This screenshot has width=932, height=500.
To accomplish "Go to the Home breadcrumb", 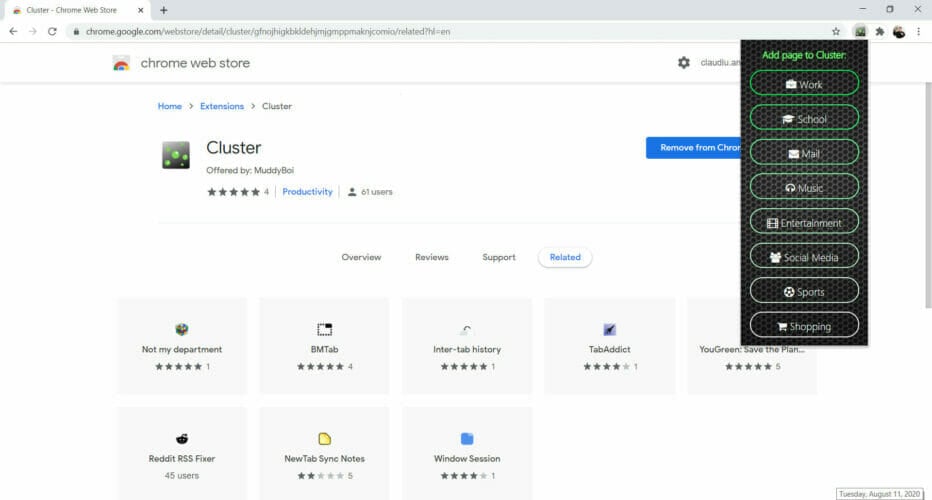I will click(169, 106).
